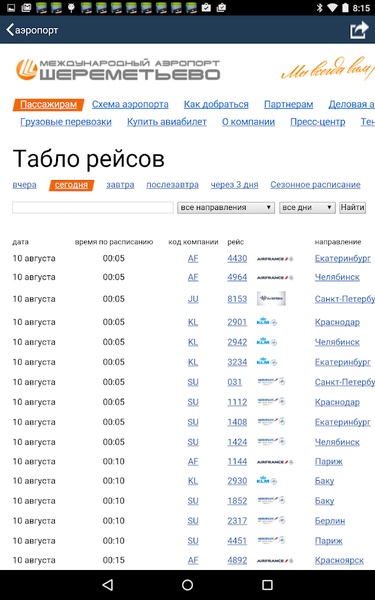Click JU company code link

tap(193, 299)
